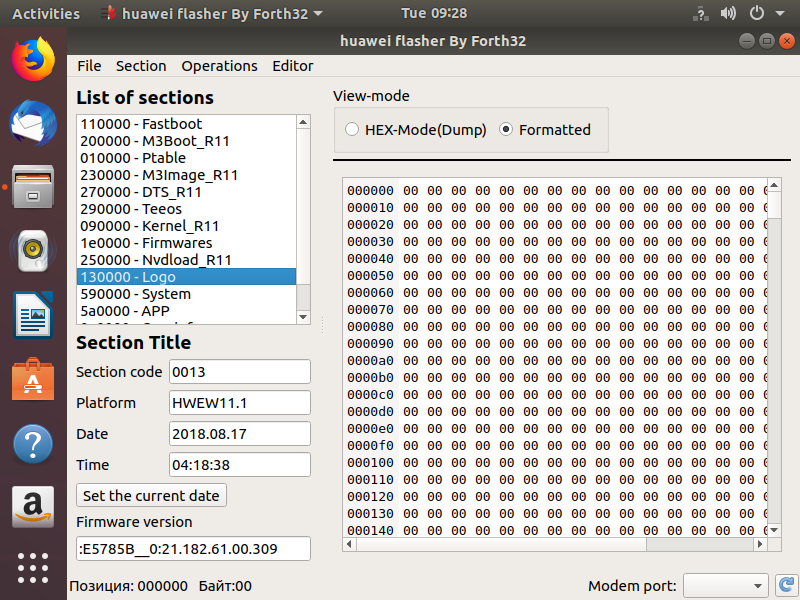This screenshot has height=600, width=800.
Task: Select section 010000 - Ptable
Action: pyautogui.click(x=186, y=158)
